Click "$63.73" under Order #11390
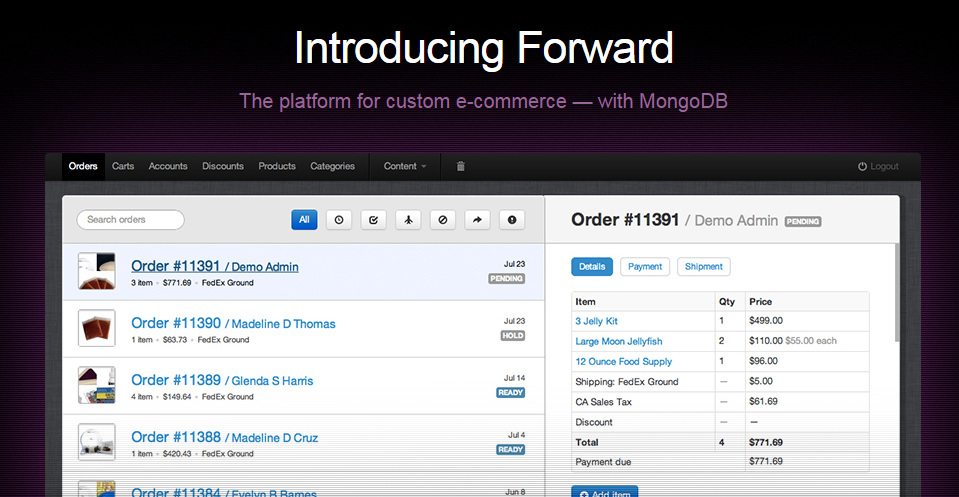 click(x=175, y=340)
